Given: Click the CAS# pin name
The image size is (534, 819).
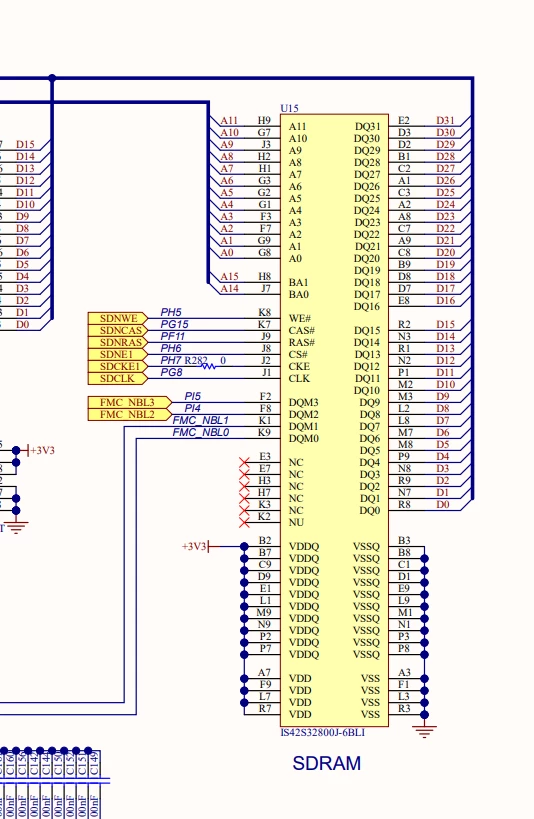Looking at the screenshot, I should (301, 330).
